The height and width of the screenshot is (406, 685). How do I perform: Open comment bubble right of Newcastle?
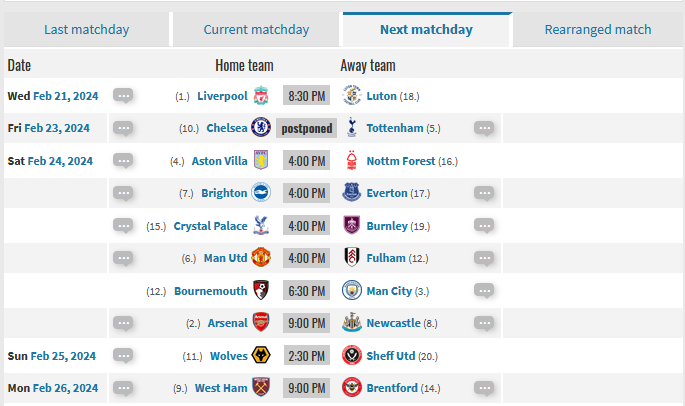pos(484,323)
